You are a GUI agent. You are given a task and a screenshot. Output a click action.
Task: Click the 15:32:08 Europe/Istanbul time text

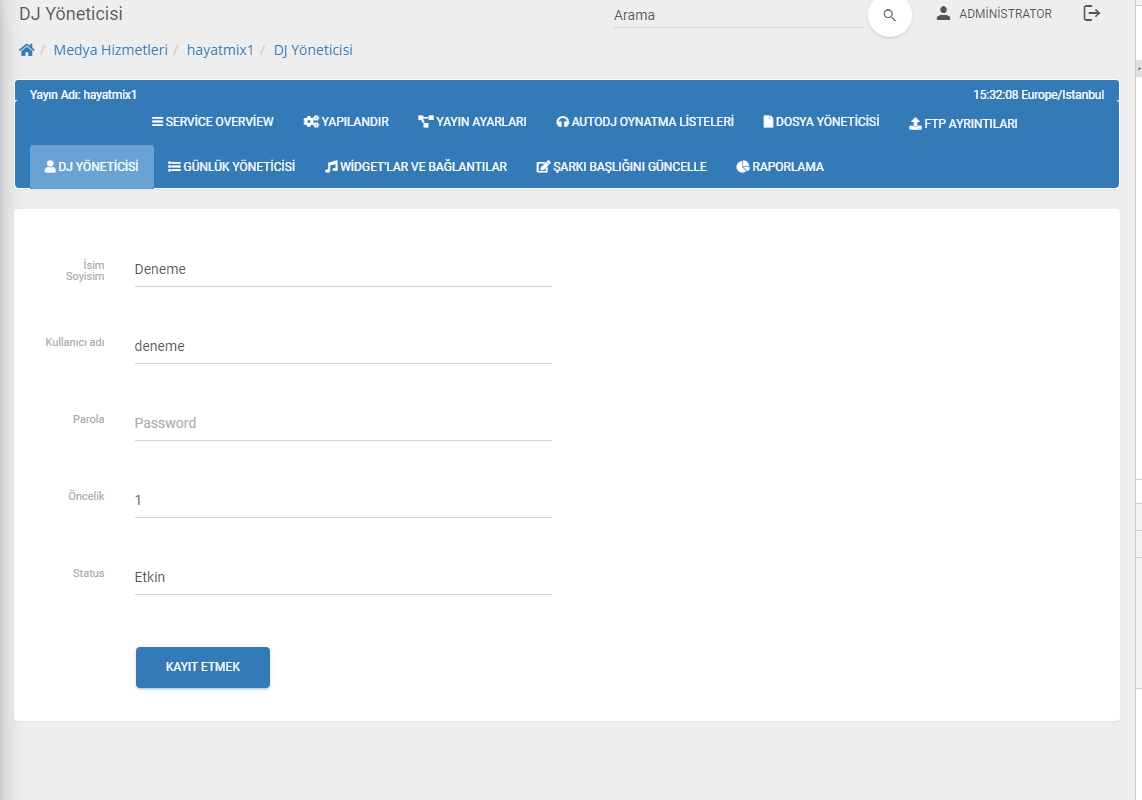pos(1039,95)
